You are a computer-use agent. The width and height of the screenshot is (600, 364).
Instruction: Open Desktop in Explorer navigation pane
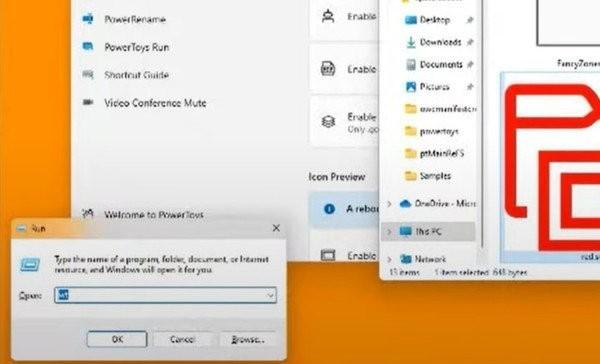tap(435, 20)
